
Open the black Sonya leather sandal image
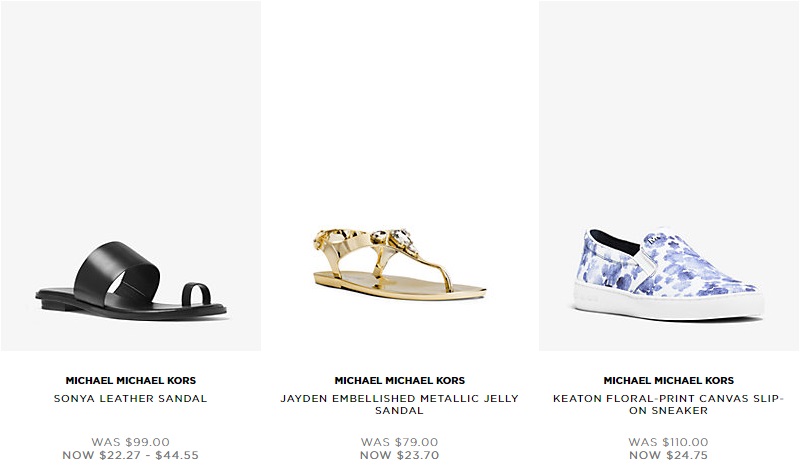click(x=131, y=176)
